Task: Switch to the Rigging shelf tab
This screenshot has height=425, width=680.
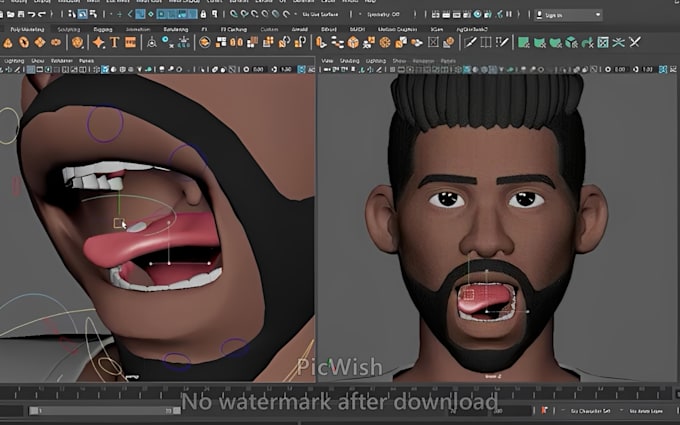Action: (x=103, y=29)
